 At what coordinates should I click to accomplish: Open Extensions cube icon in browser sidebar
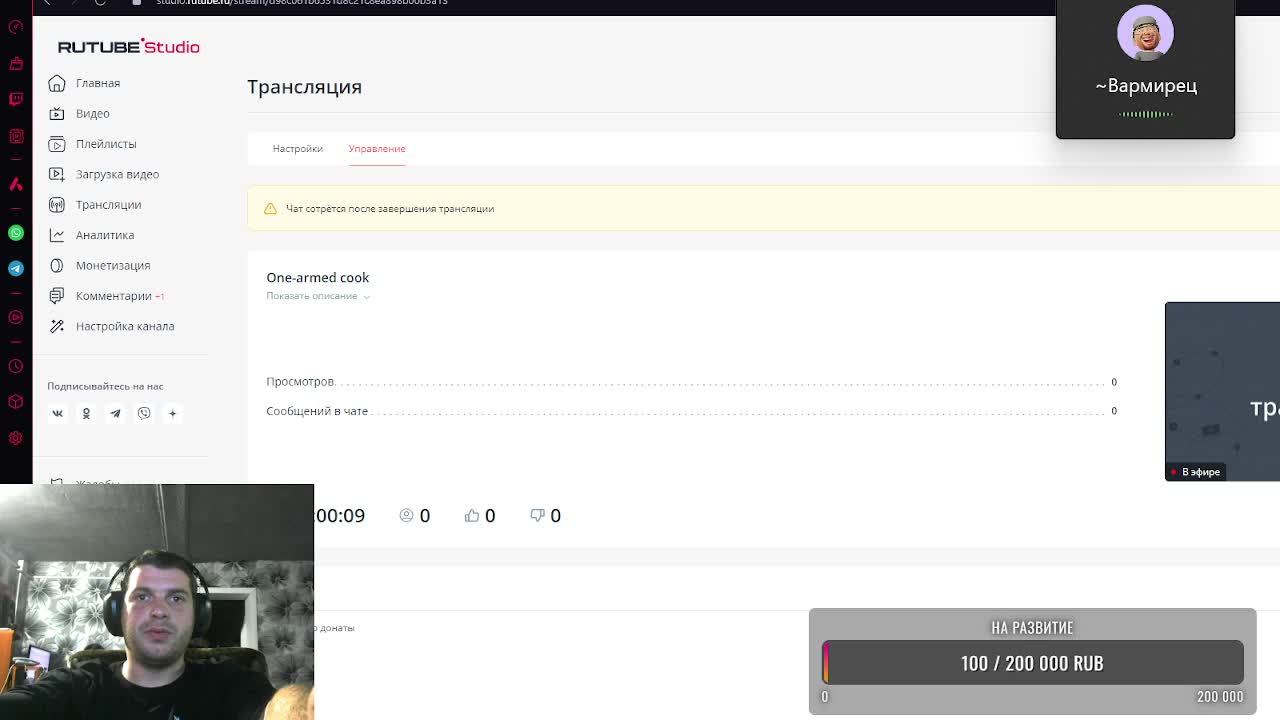(16, 402)
